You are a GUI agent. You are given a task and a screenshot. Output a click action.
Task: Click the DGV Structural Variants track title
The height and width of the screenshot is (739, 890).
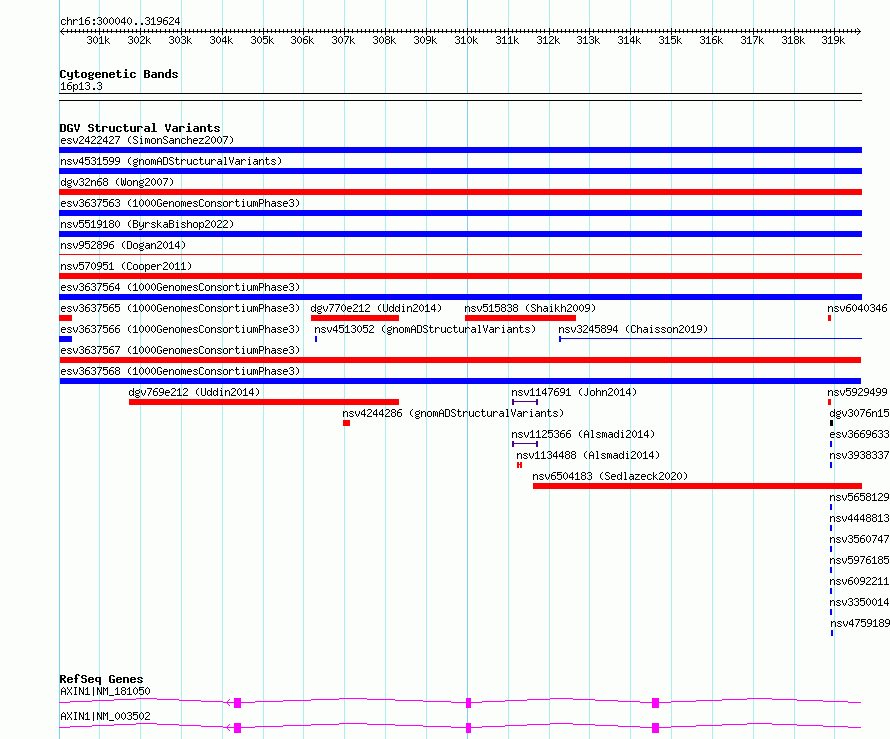click(x=139, y=128)
